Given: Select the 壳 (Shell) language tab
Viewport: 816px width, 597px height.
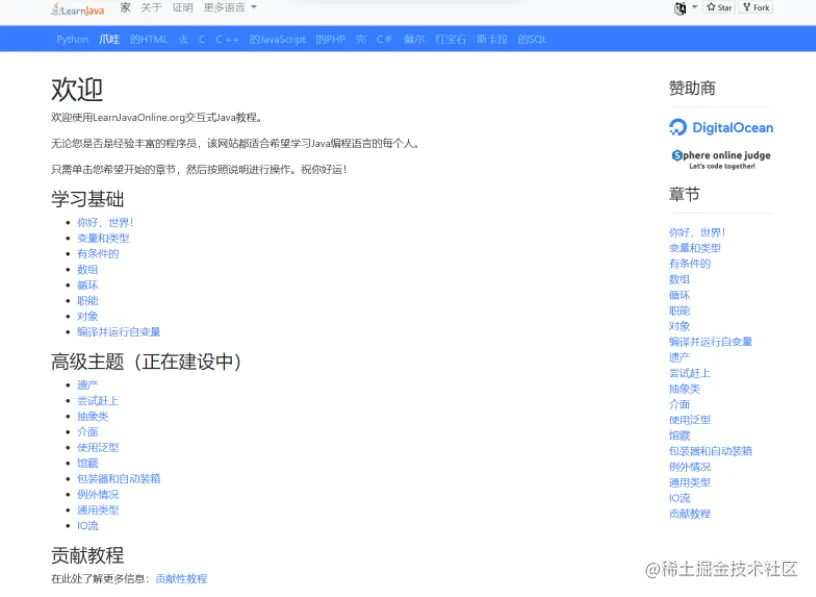Looking at the screenshot, I should tap(361, 39).
